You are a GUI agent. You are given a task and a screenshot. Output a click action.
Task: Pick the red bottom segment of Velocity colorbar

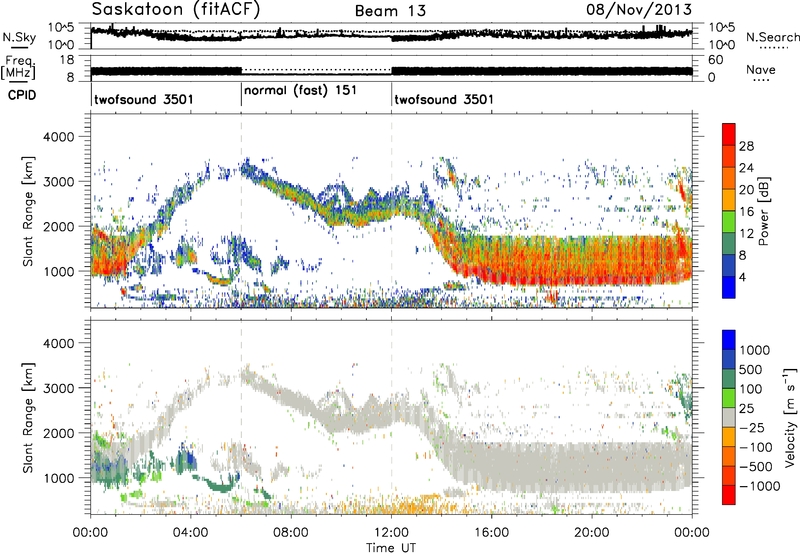tap(729, 495)
